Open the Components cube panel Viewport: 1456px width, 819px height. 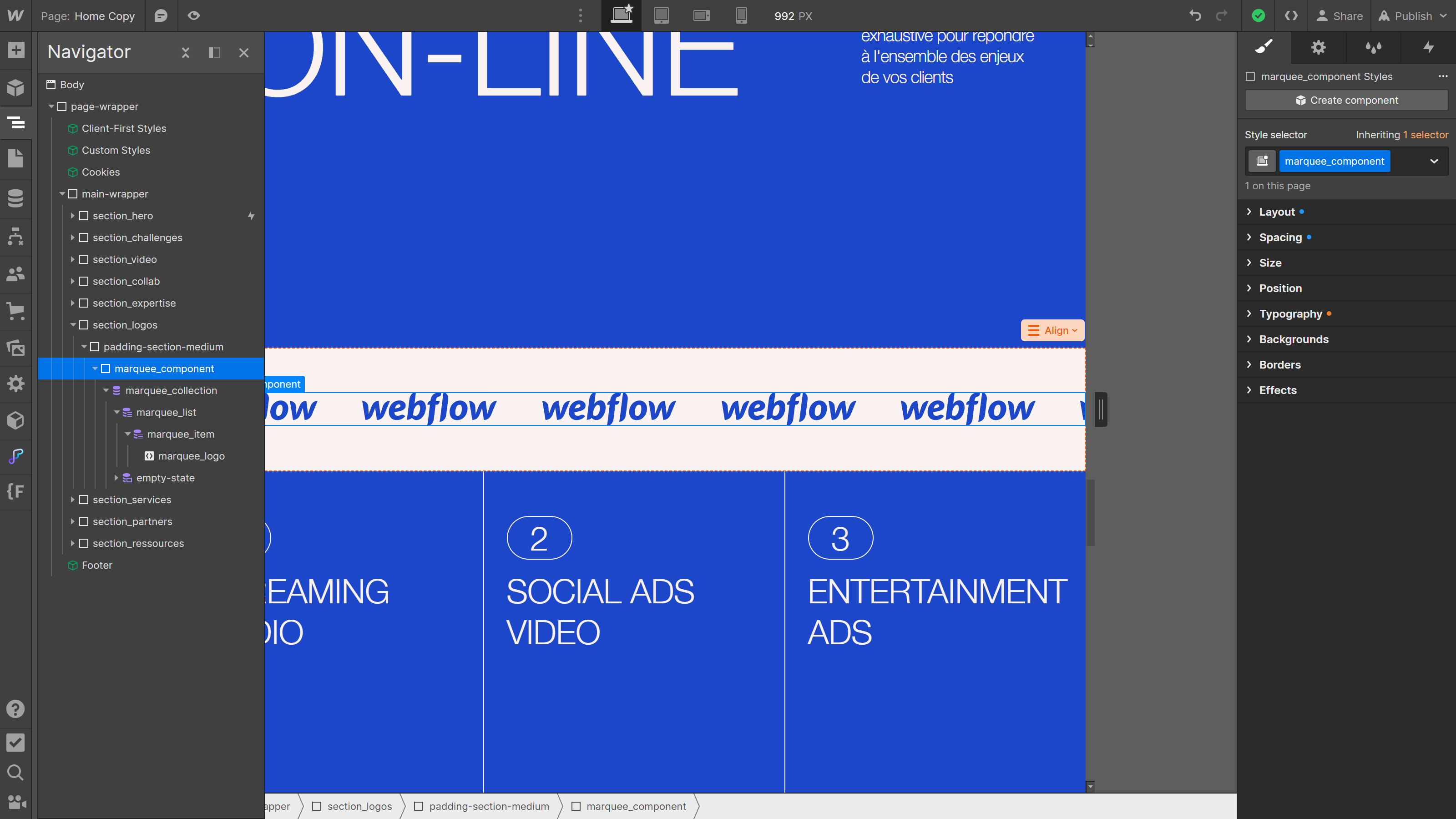15,88
